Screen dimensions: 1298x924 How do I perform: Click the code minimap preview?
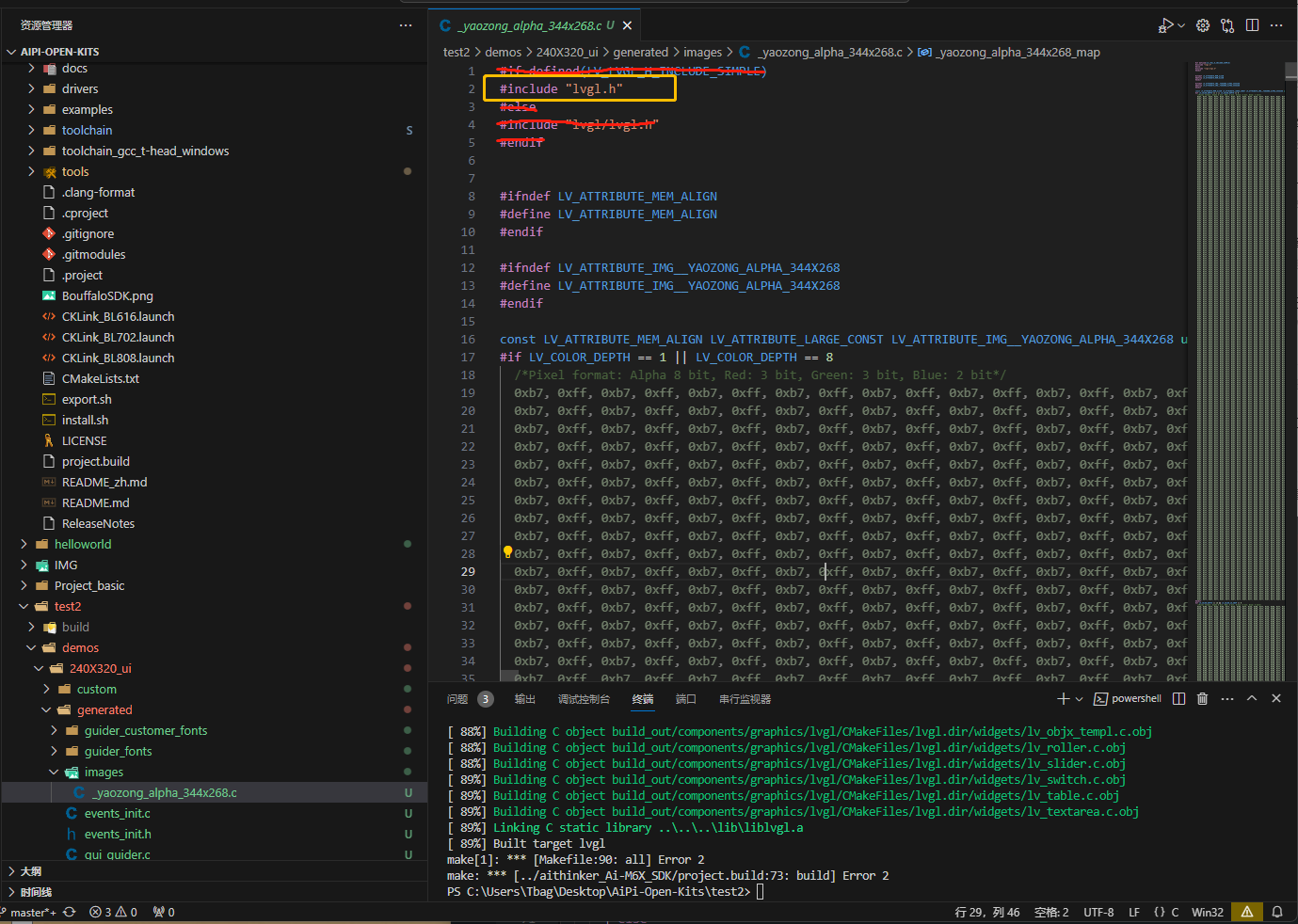coord(1239,372)
